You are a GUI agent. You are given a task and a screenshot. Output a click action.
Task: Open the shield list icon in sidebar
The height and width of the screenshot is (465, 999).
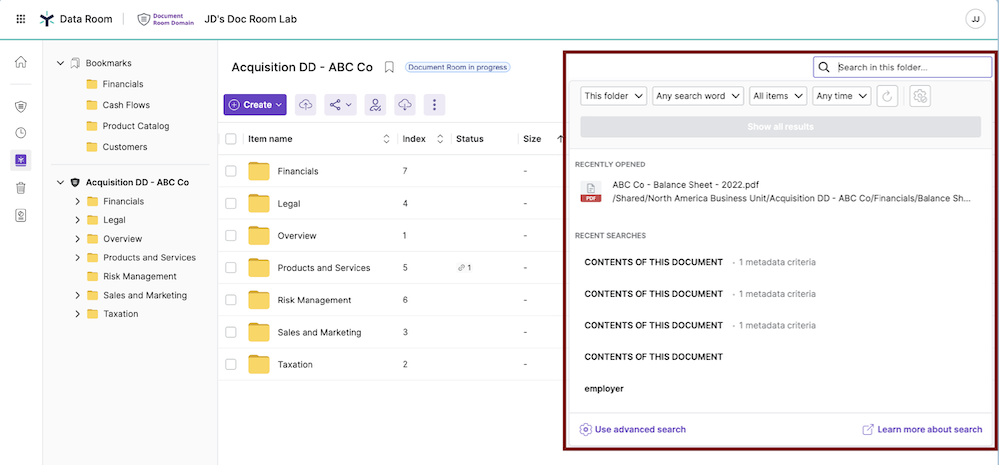pyautogui.click(x=21, y=106)
